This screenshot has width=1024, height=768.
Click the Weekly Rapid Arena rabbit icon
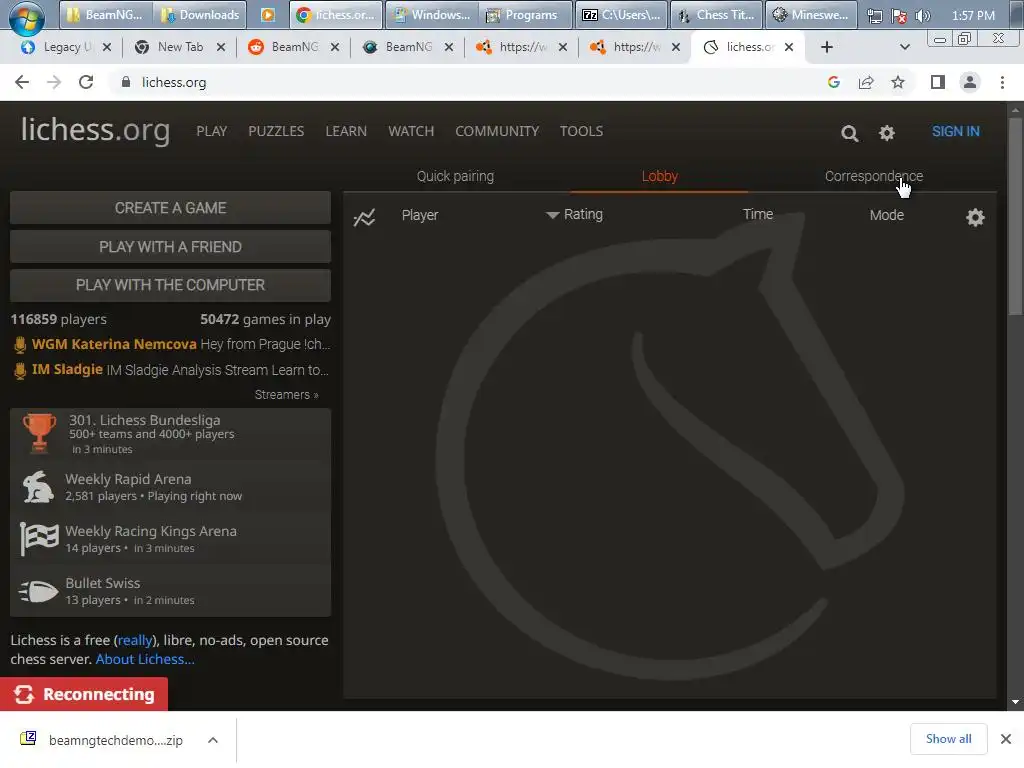pyautogui.click(x=39, y=487)
